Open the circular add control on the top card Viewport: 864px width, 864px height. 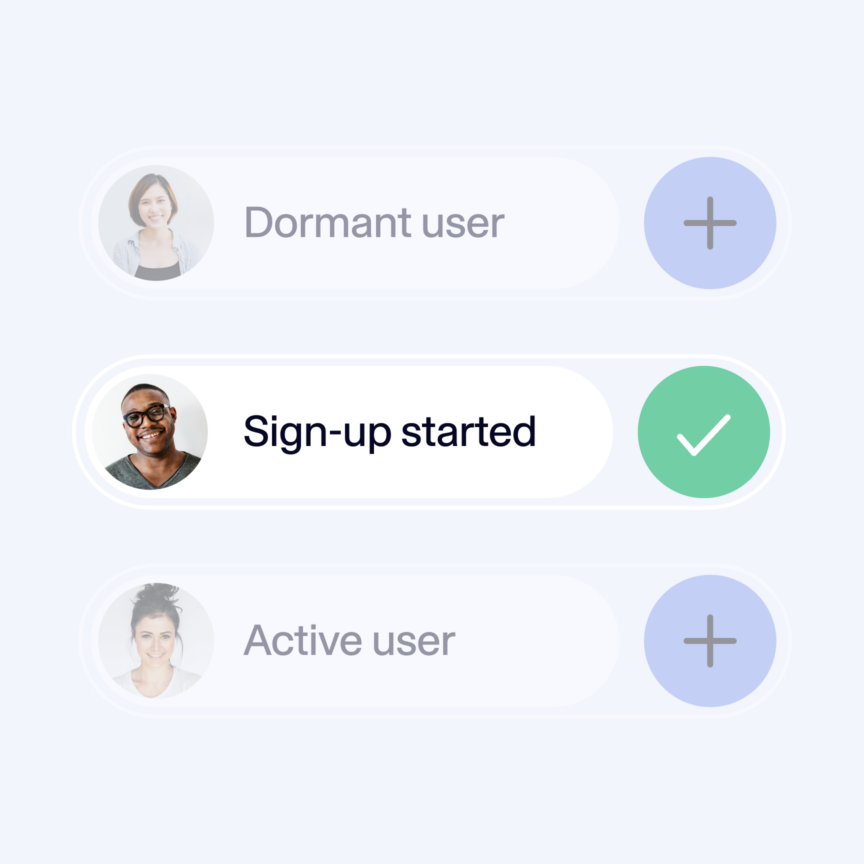point(710,222)
